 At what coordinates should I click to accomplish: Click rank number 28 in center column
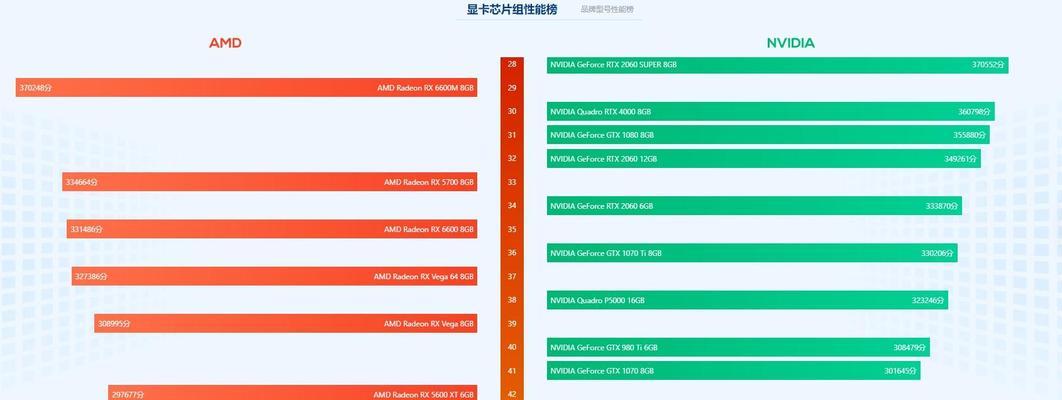click(512, 64)
